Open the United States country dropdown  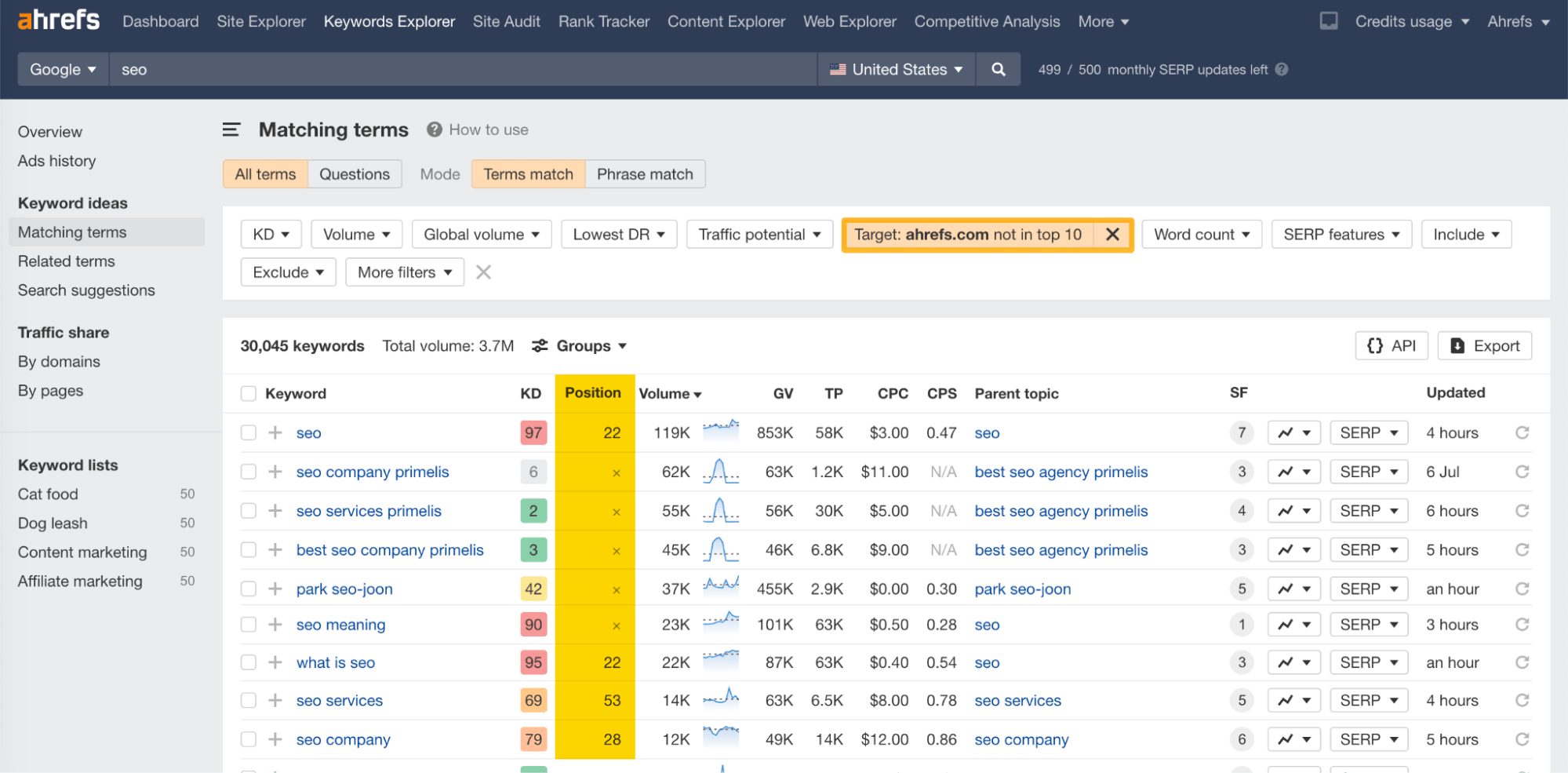896,69
